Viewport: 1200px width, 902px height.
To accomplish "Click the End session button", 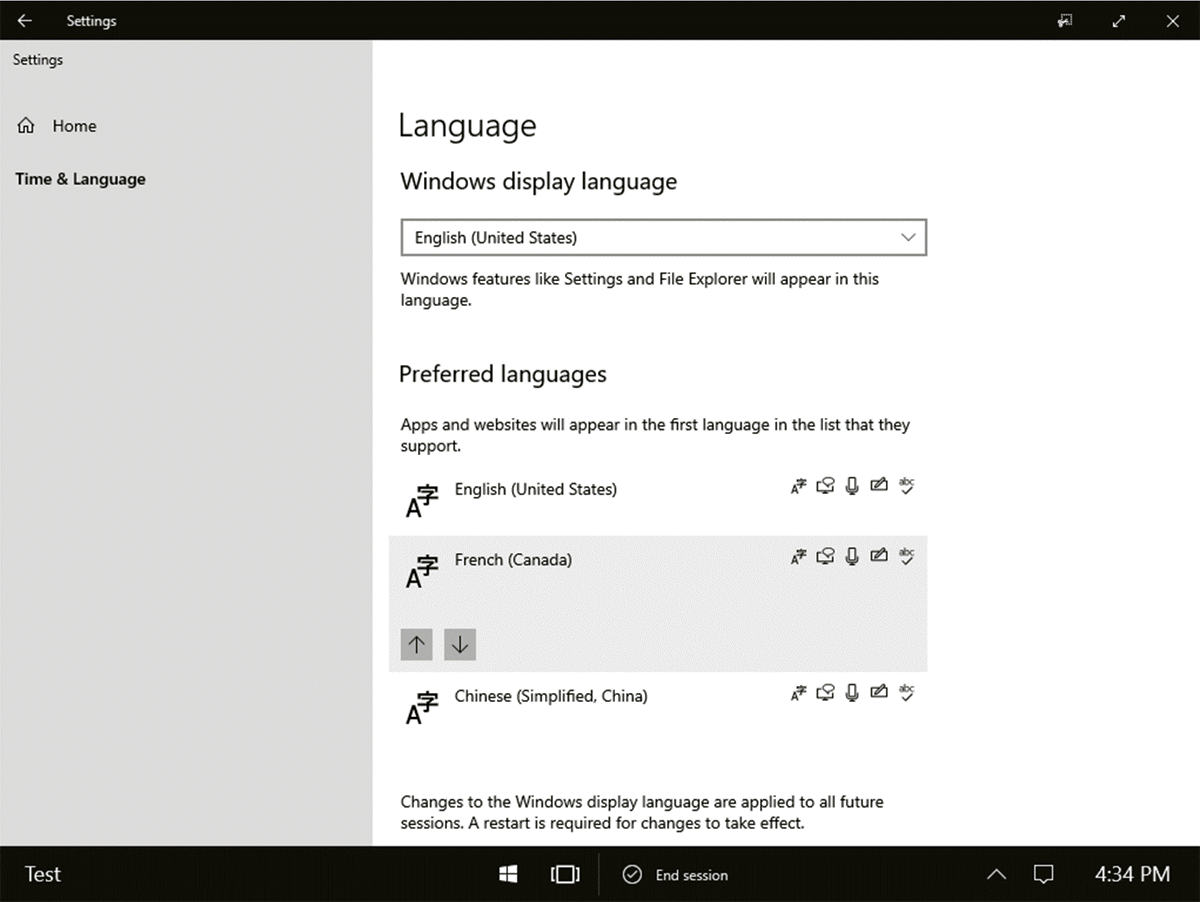I will pos(675,875).
